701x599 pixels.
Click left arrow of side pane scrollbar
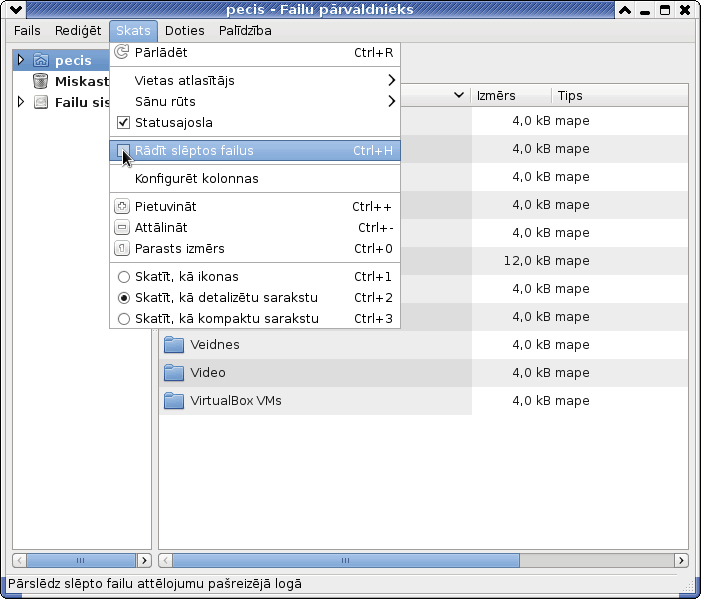19,561
